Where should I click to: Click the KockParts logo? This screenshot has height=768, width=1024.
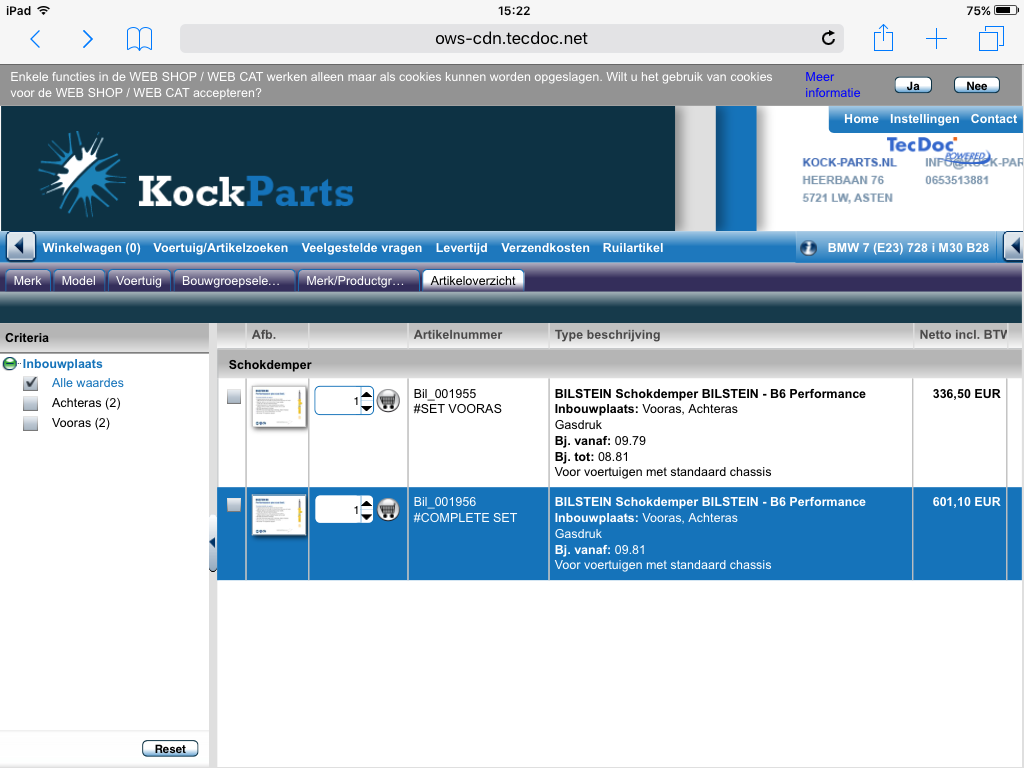click(x=196, y=173)
